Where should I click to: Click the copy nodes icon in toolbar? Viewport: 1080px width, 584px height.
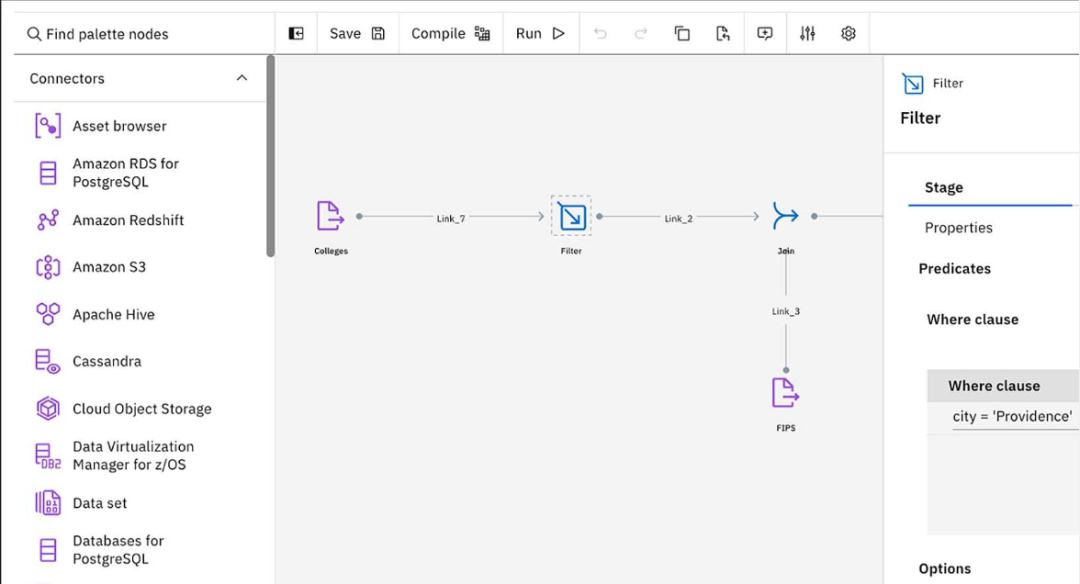(681, 33)
